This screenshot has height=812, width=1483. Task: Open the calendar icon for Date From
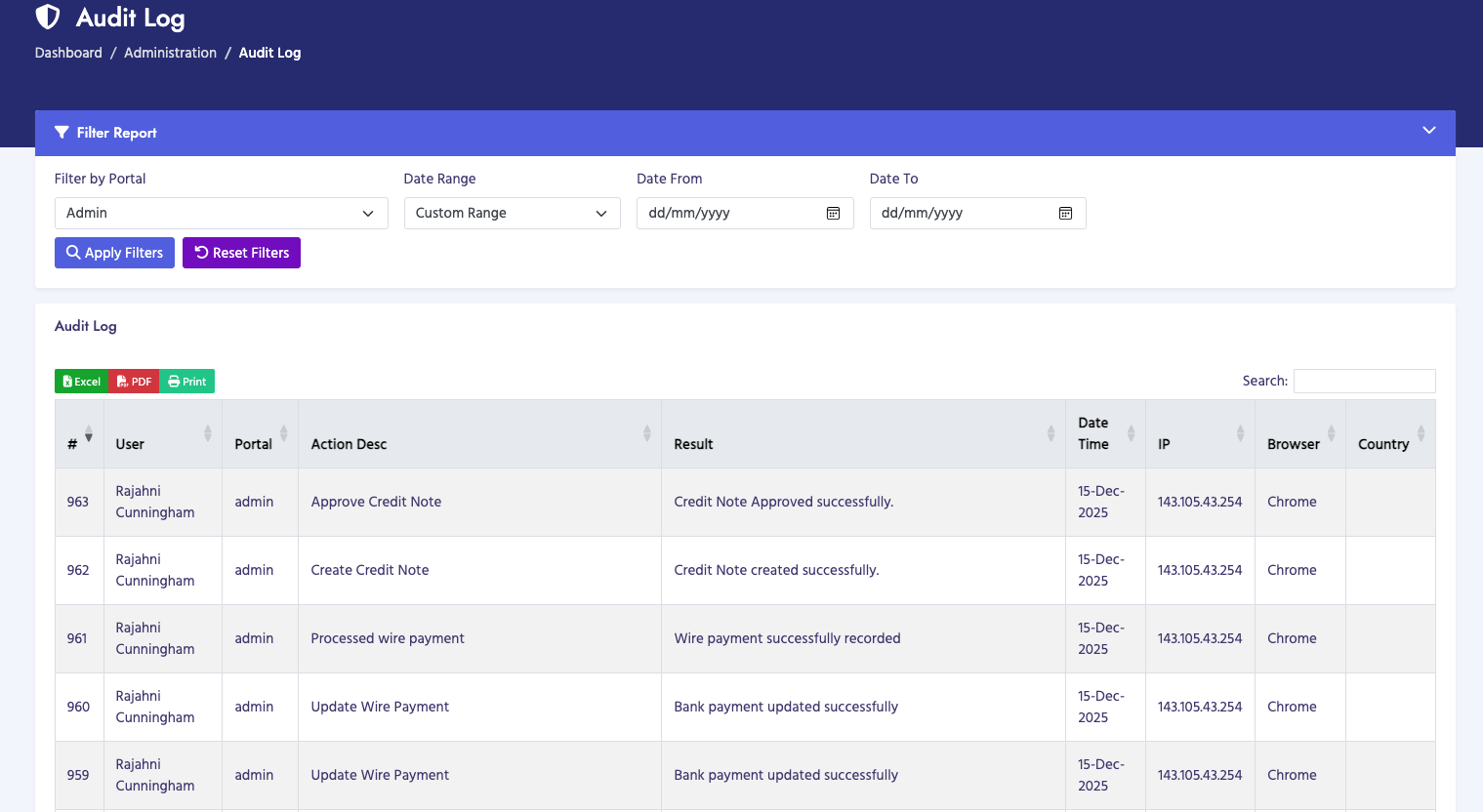(x=833, y=213)
